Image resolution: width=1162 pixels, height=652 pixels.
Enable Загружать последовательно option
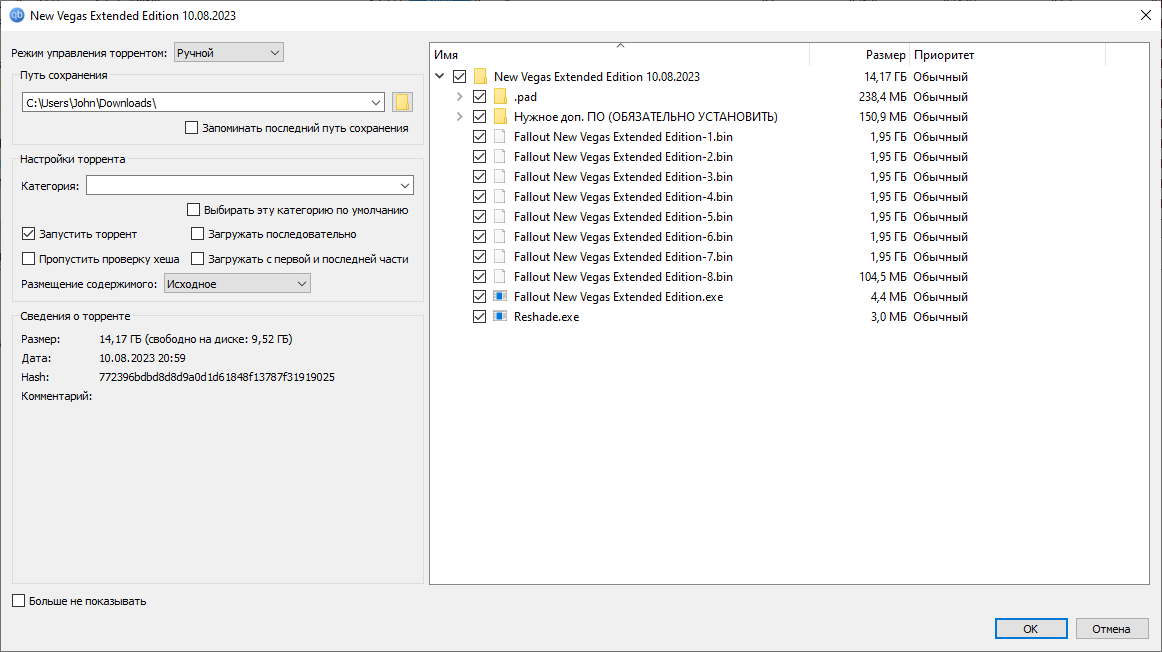[x=197, y=233]
